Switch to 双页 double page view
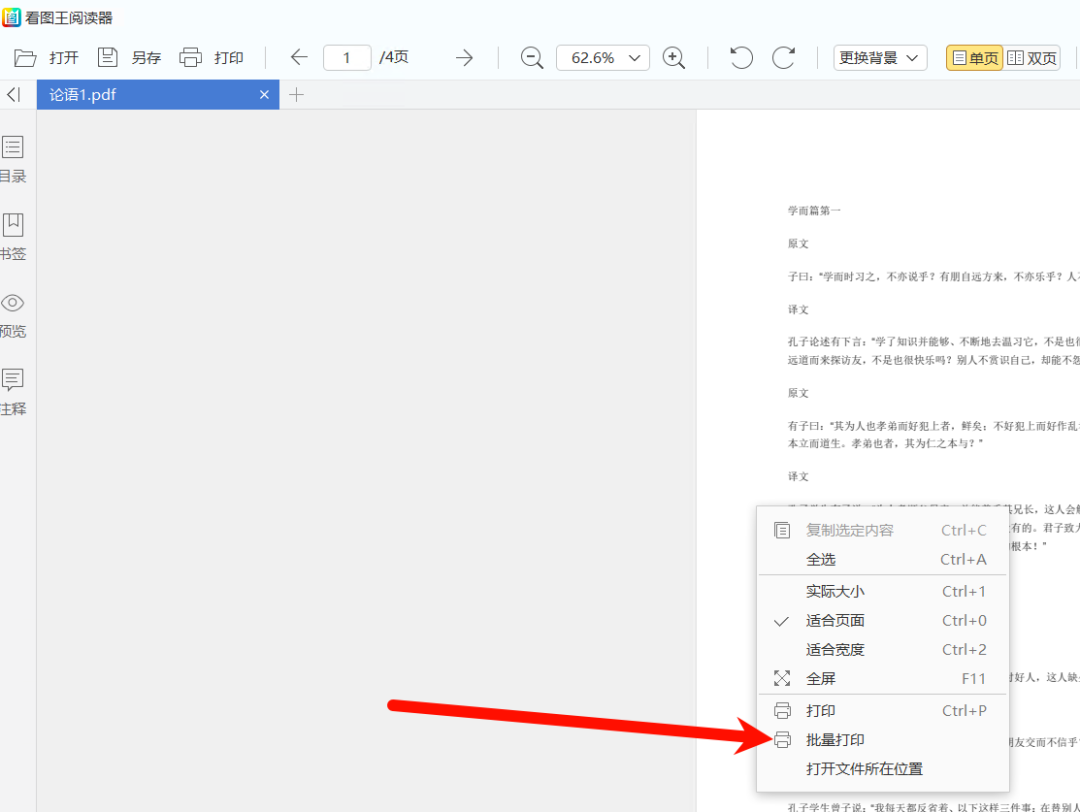Screen dimensions: 1080x812 1032,57
